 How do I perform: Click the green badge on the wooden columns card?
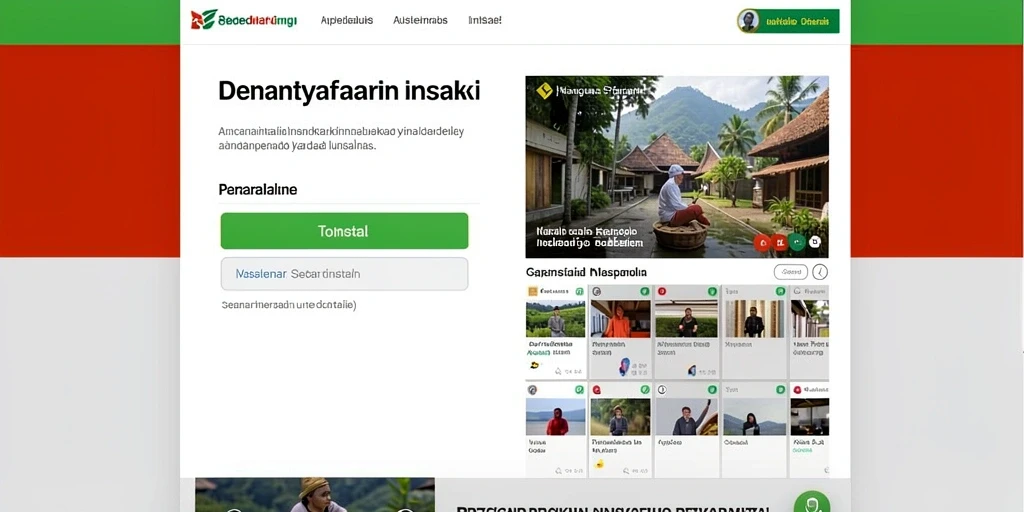(780, 291)
